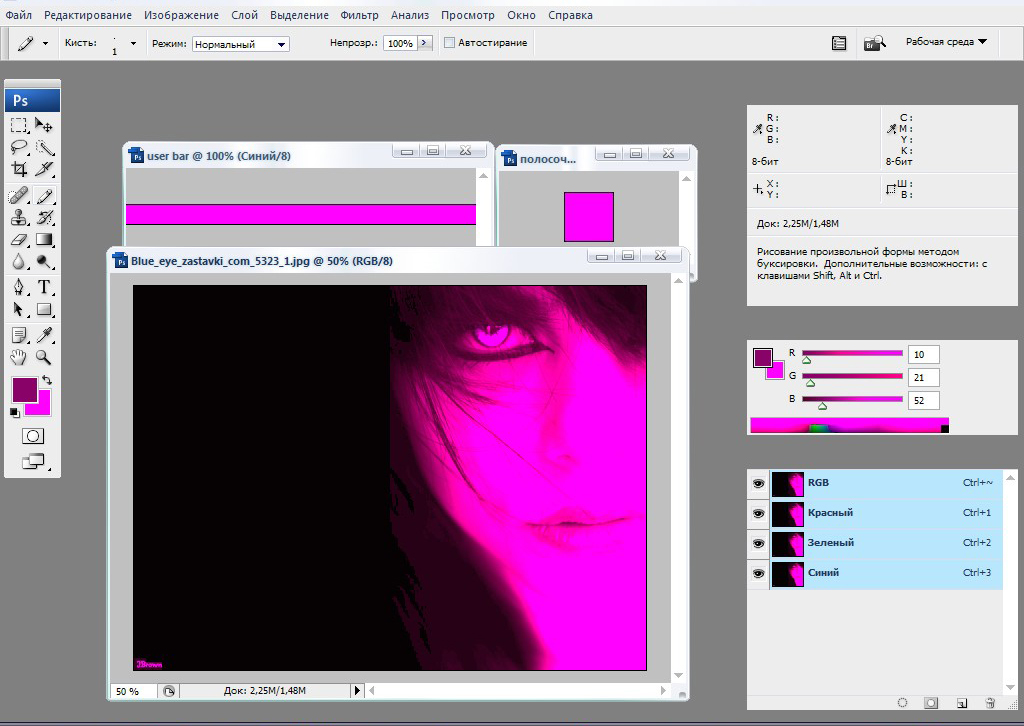
Task: Open the Непрозр. opacity slider arrow
Action: tap(425, 43)
